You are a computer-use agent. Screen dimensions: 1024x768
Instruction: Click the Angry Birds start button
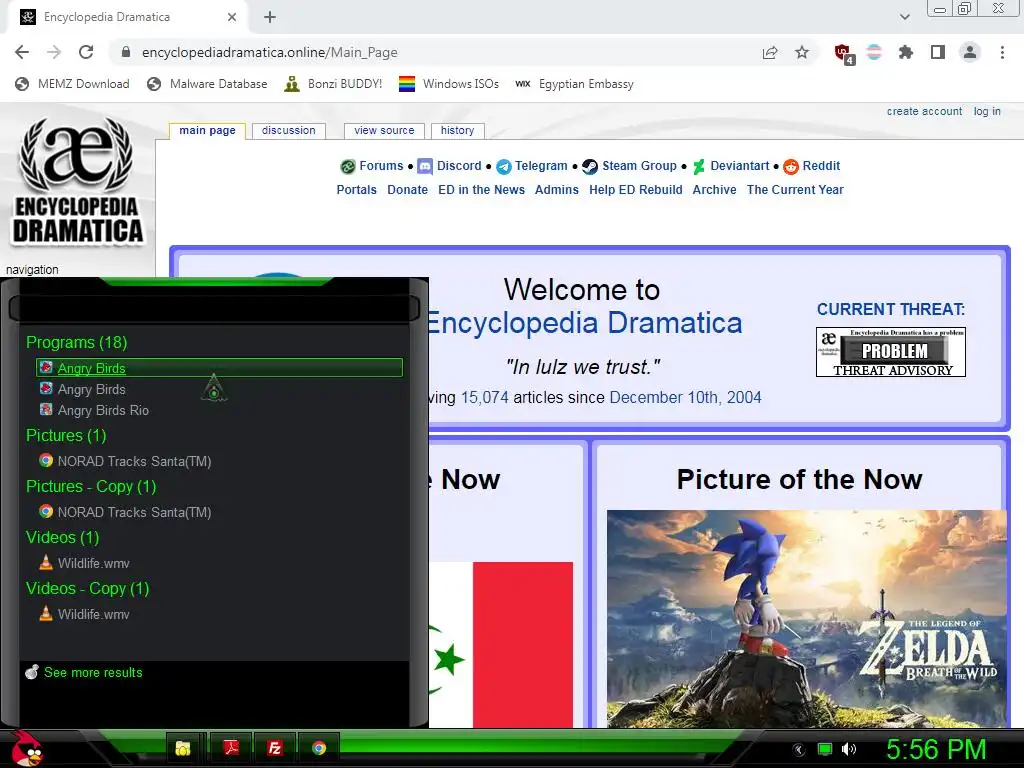[27, 749]
